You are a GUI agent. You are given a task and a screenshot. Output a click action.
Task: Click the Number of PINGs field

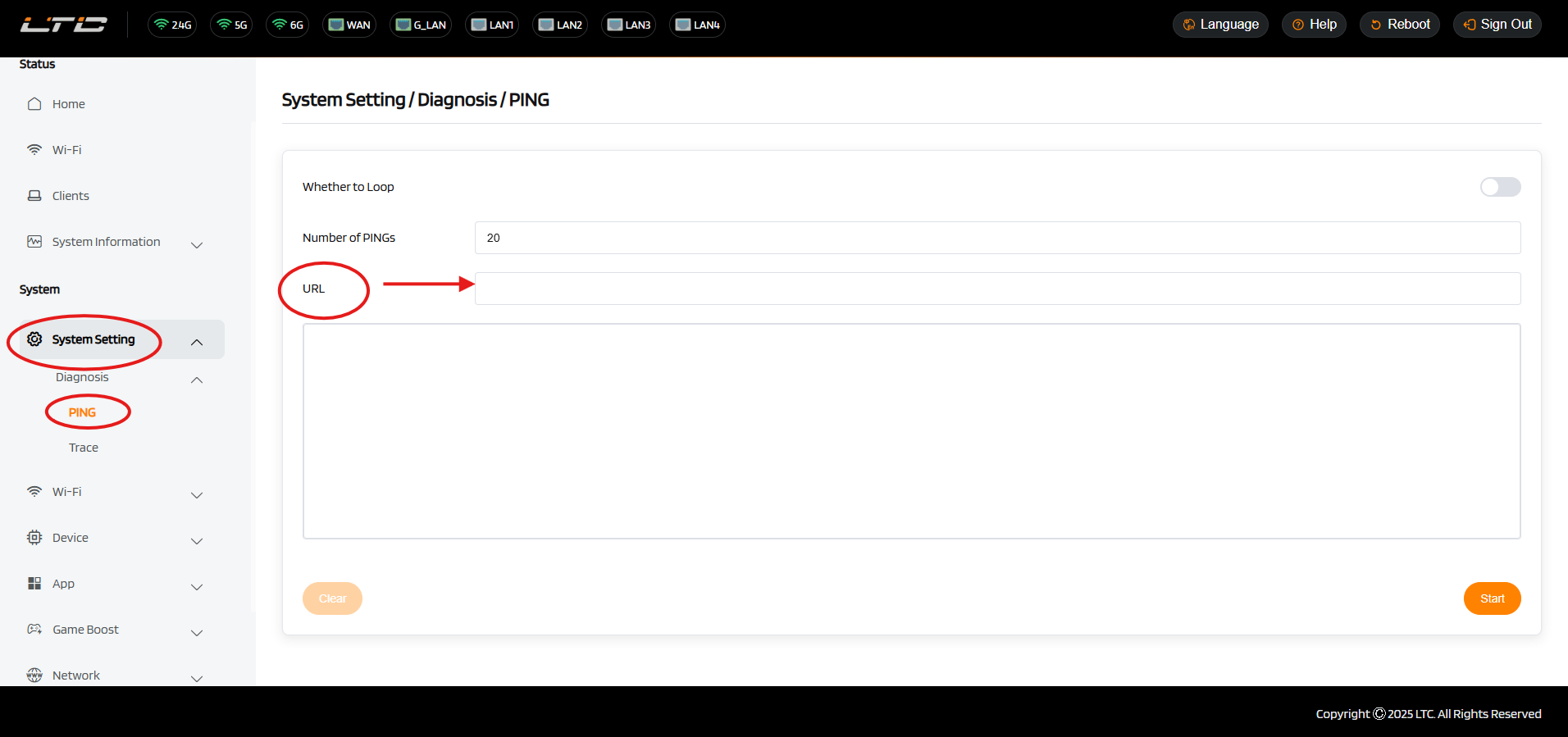pos(997,238)
